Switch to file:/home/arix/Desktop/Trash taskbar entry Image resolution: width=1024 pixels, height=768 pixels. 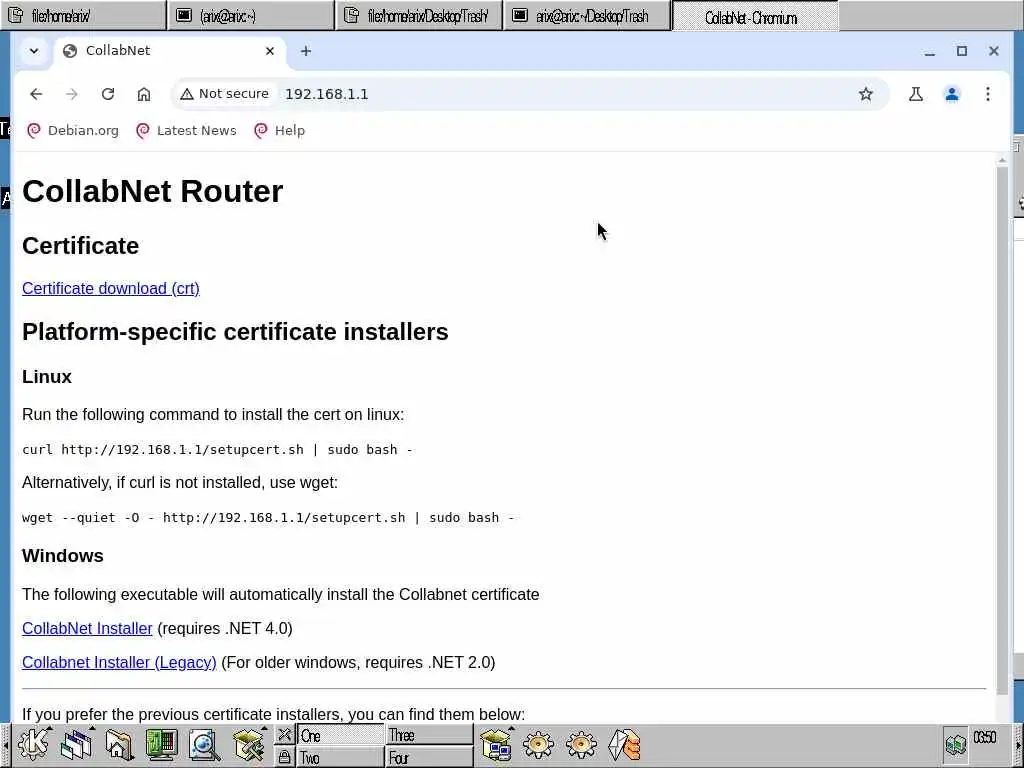[419, 16]
